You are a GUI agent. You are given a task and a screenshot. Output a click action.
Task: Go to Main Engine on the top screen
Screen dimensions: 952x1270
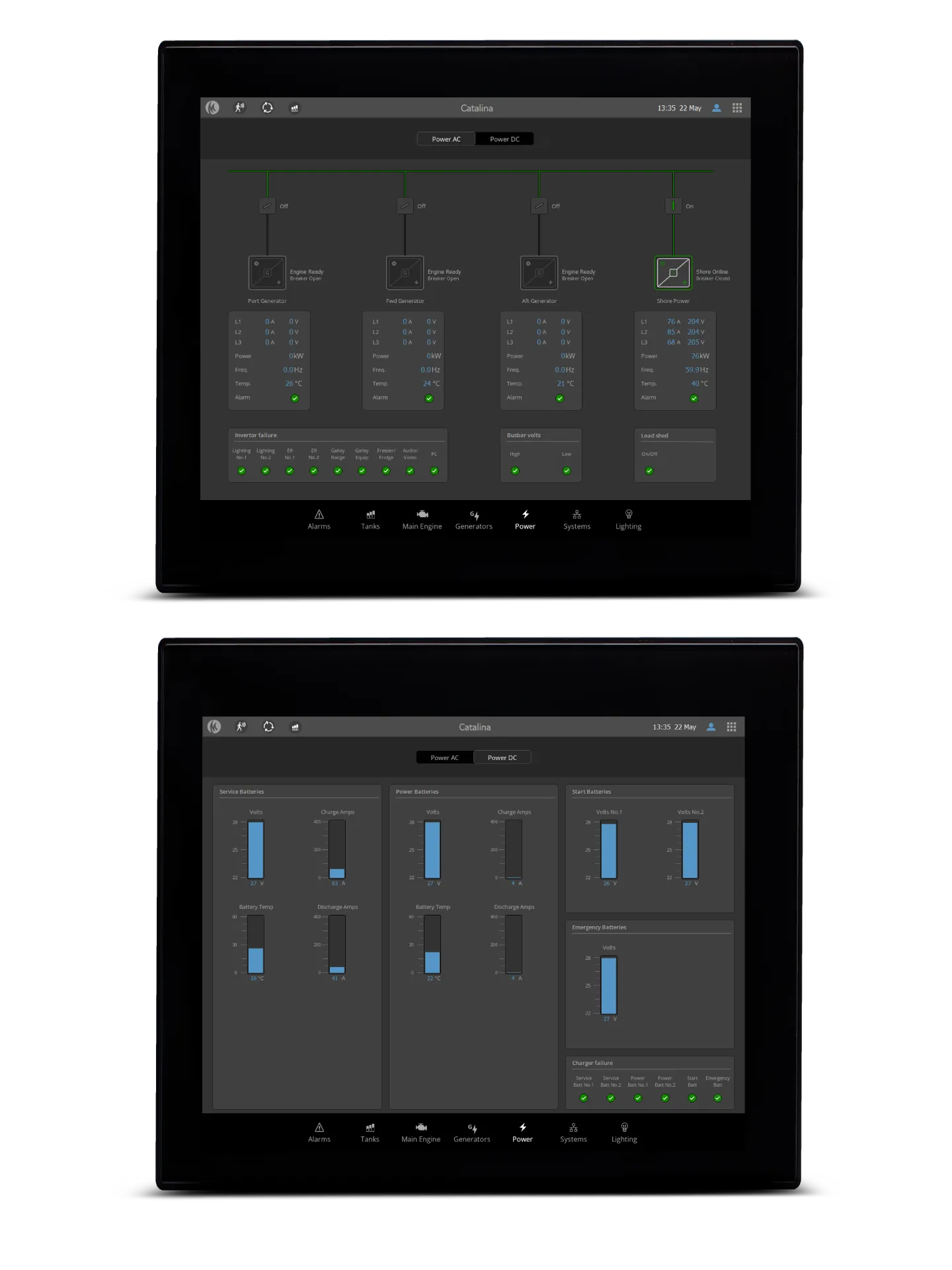422,520
